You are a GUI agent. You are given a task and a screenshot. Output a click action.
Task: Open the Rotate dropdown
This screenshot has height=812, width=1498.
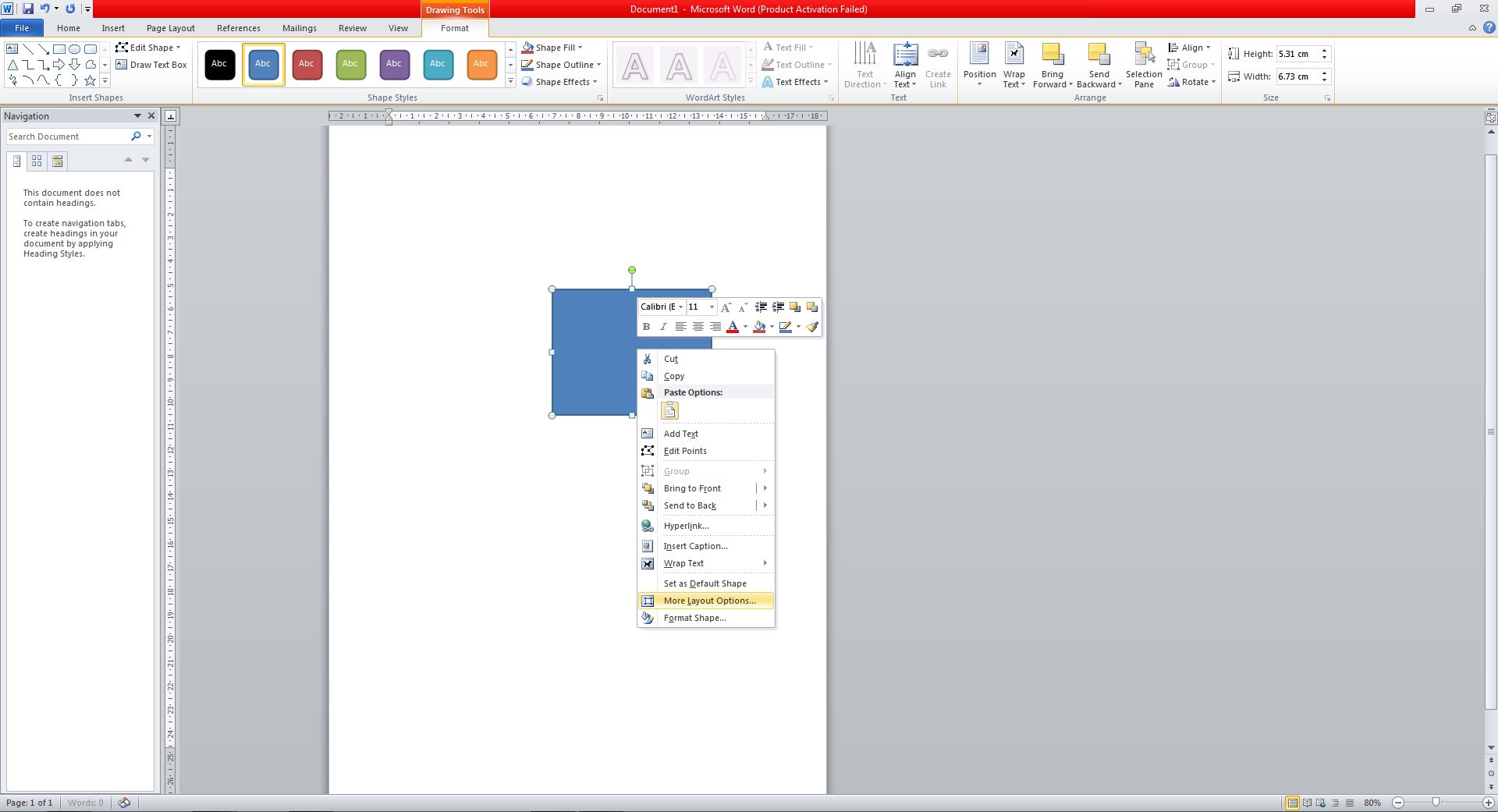click(1191, 82)
